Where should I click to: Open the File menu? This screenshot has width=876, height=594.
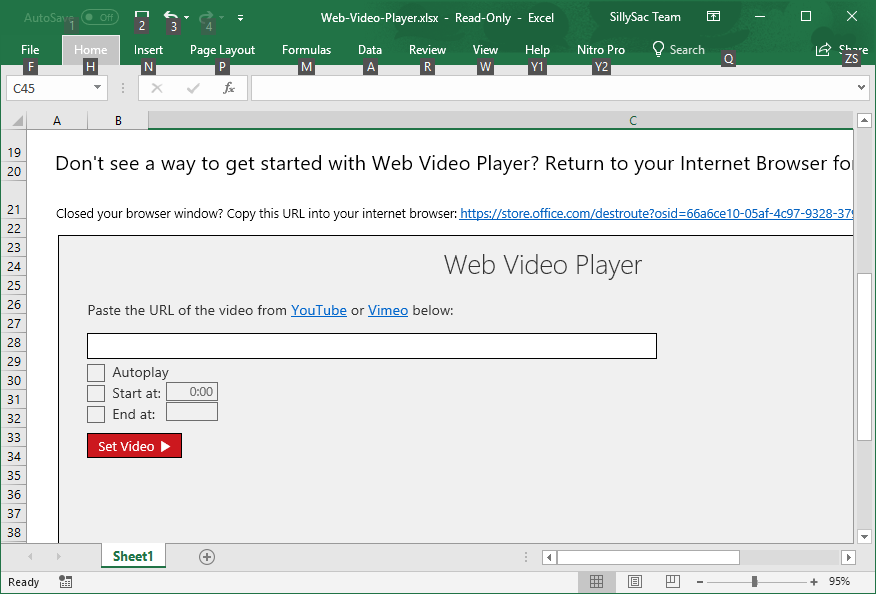pos(30,50)
